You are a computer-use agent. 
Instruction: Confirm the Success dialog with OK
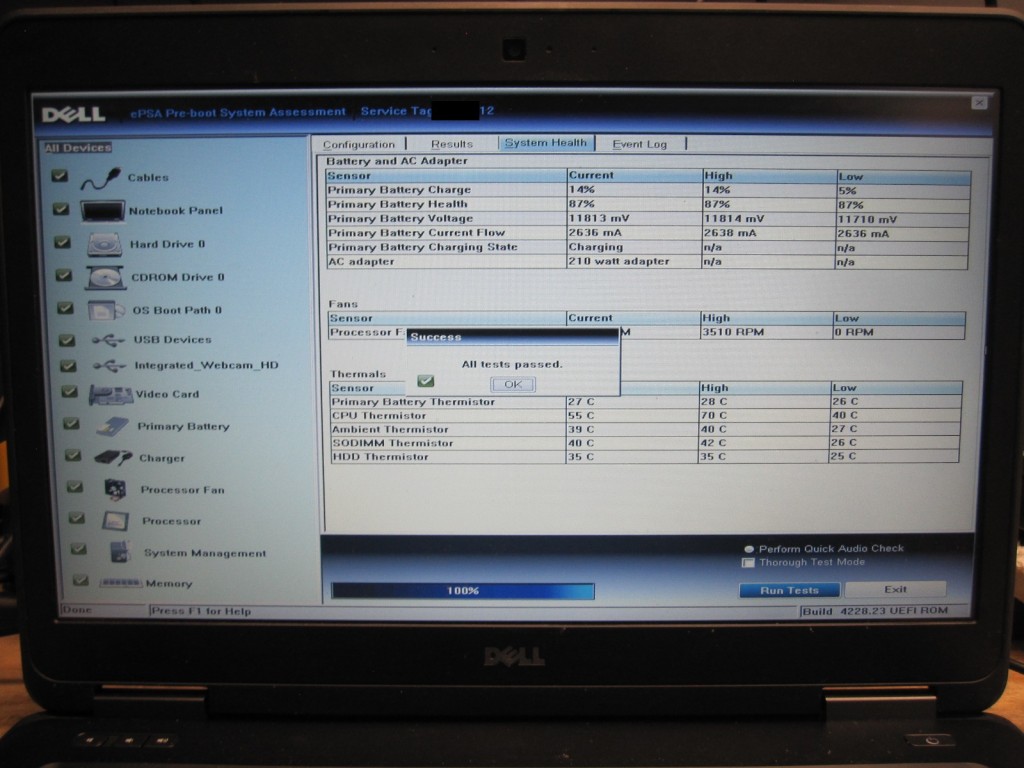coord(513,385)
